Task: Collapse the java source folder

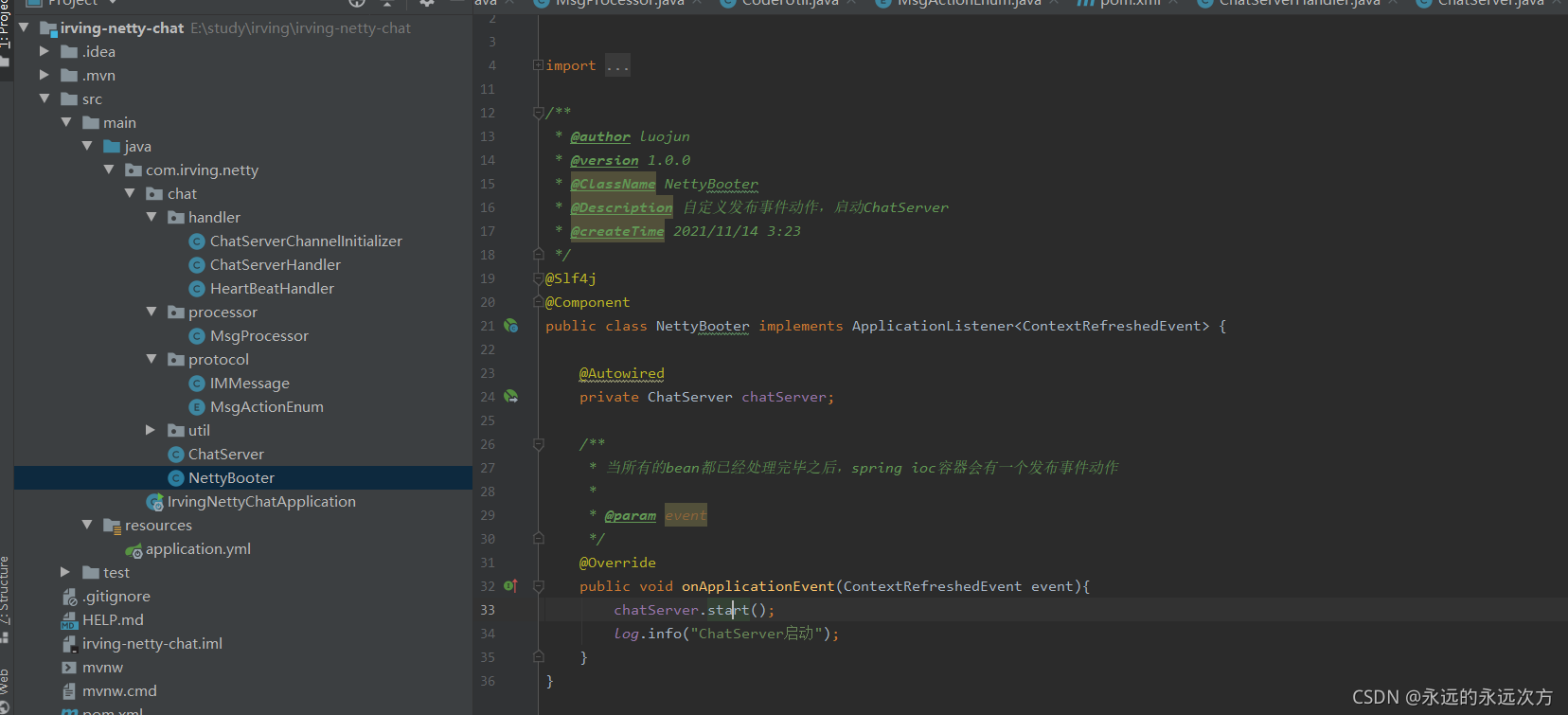Action: [87, 146]
